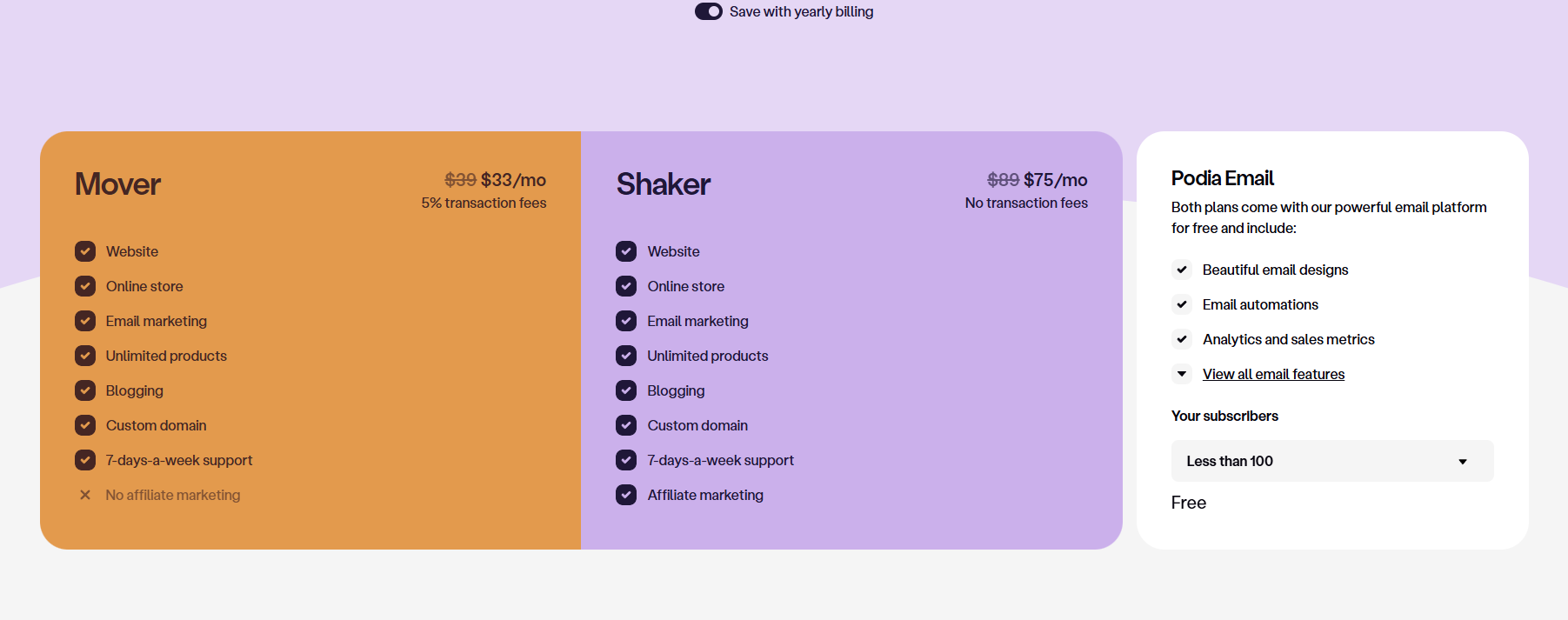The height and width of the screenshot is (620, 1568).
Task: Open the subscribers count dropdown
Action: point(1331,461)
